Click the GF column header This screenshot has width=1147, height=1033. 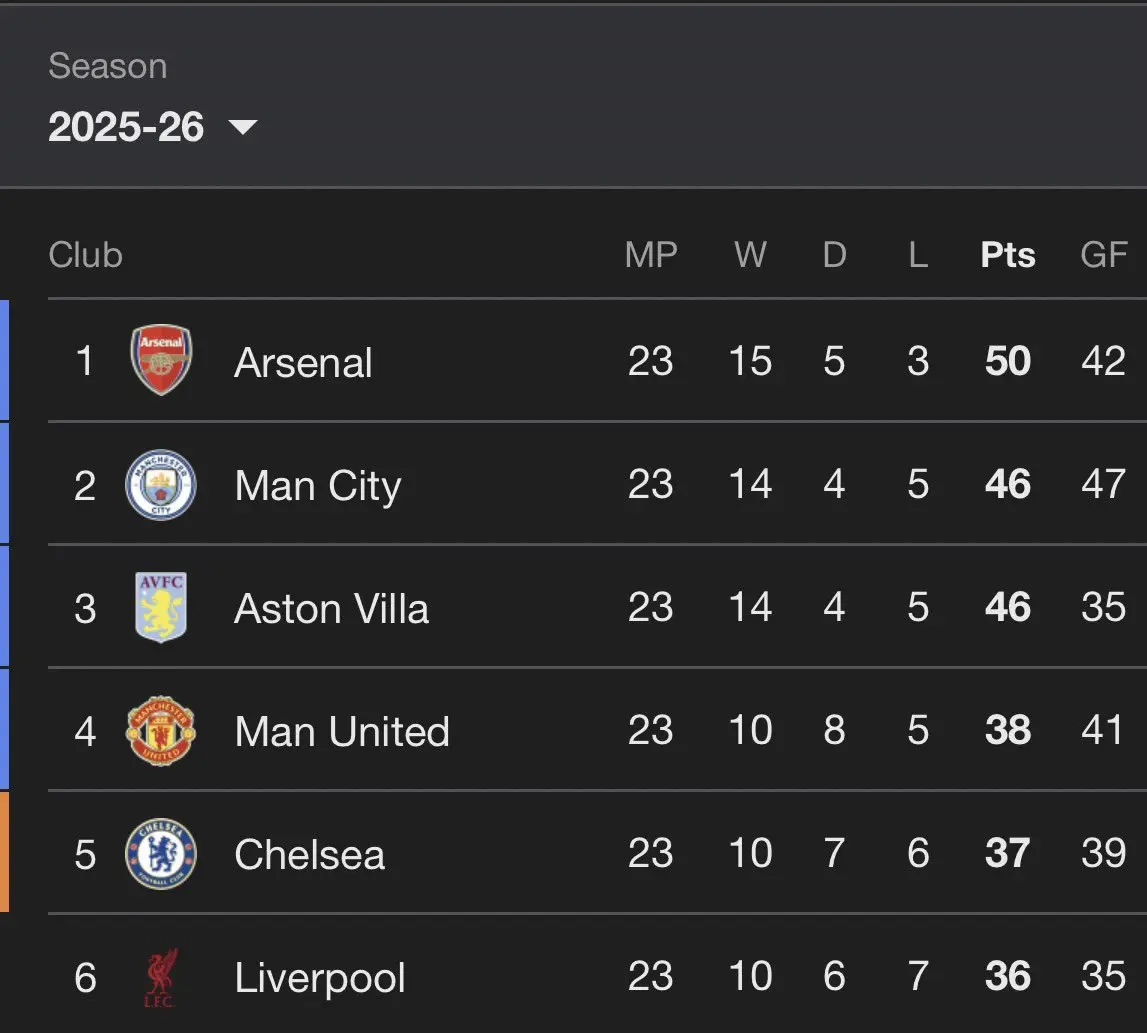point(1104,255)
